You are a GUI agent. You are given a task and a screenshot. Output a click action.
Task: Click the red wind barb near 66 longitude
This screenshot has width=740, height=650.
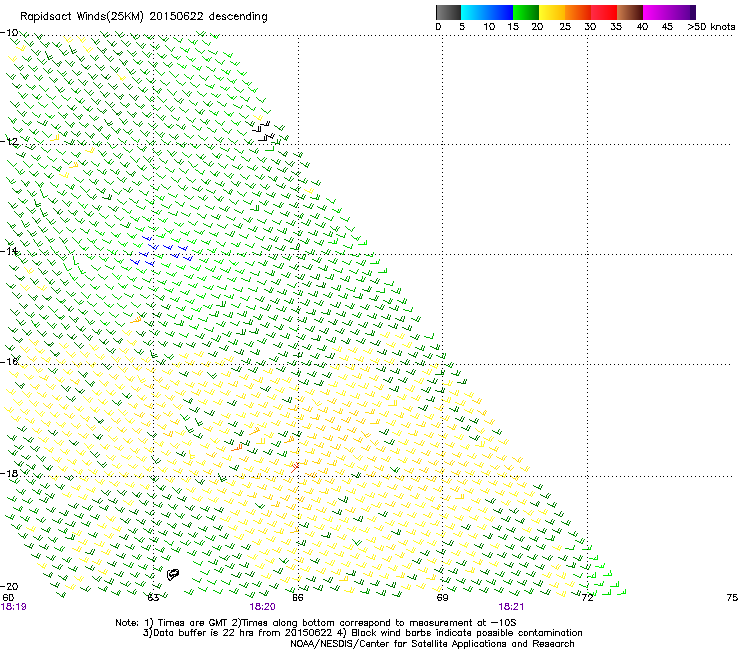(295, 467)
